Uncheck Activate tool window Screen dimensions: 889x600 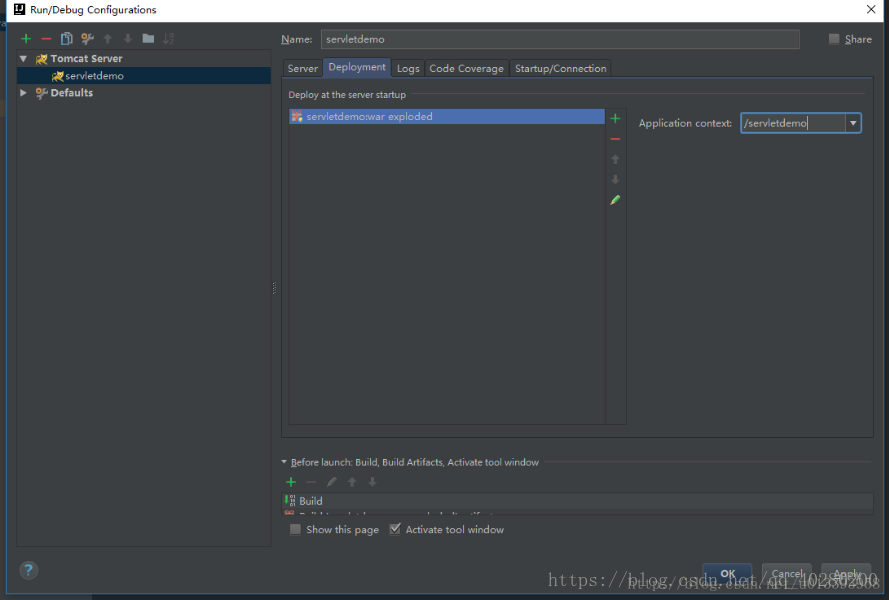coord(395,529)
